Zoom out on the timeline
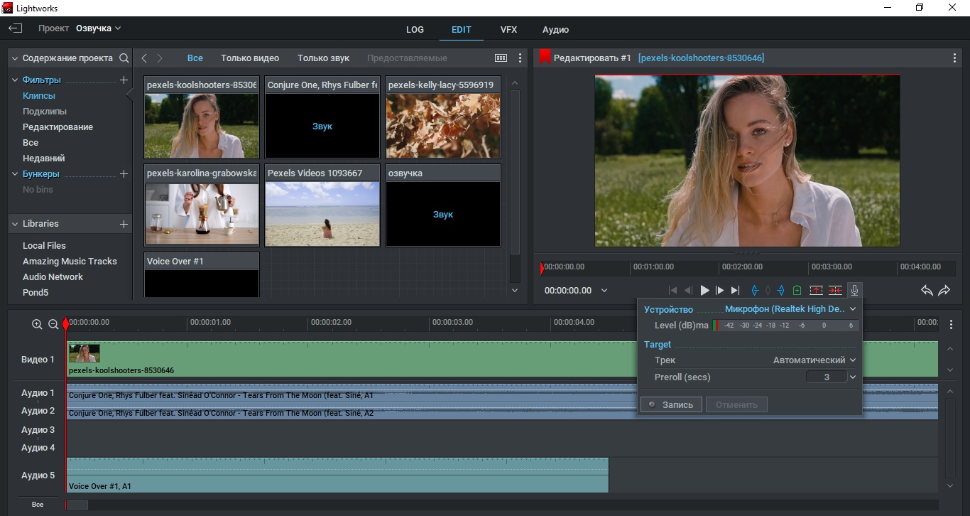 [53, 324]
